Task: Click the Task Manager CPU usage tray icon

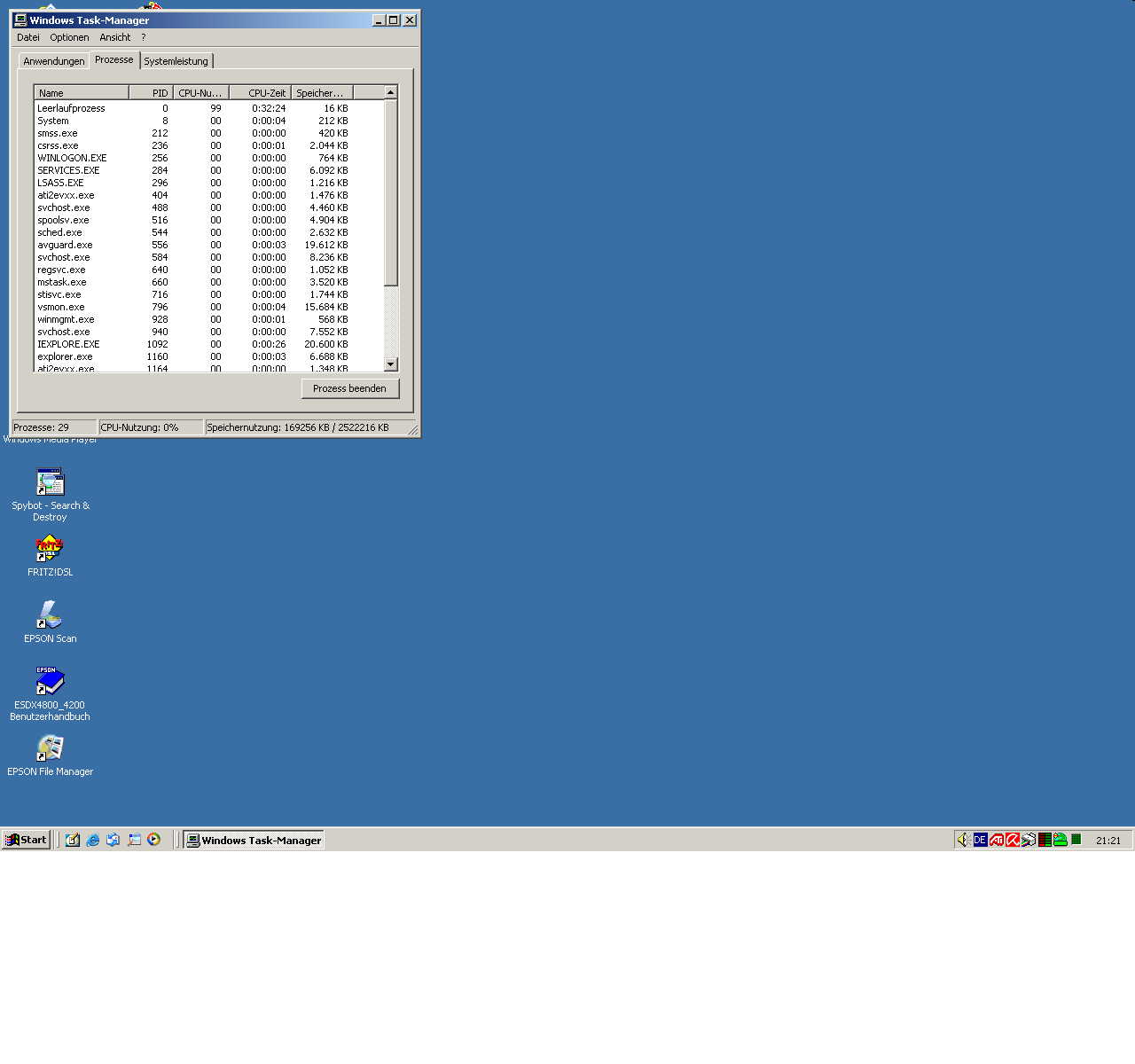Action: point(1076,840)
